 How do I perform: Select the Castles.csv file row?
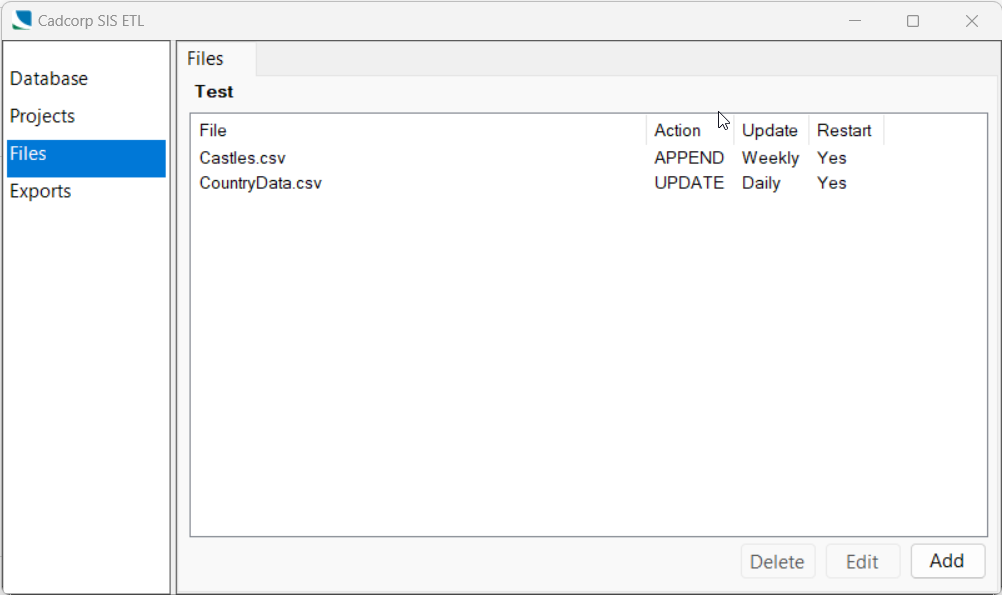pyautogui.click(x=243, y=158)
